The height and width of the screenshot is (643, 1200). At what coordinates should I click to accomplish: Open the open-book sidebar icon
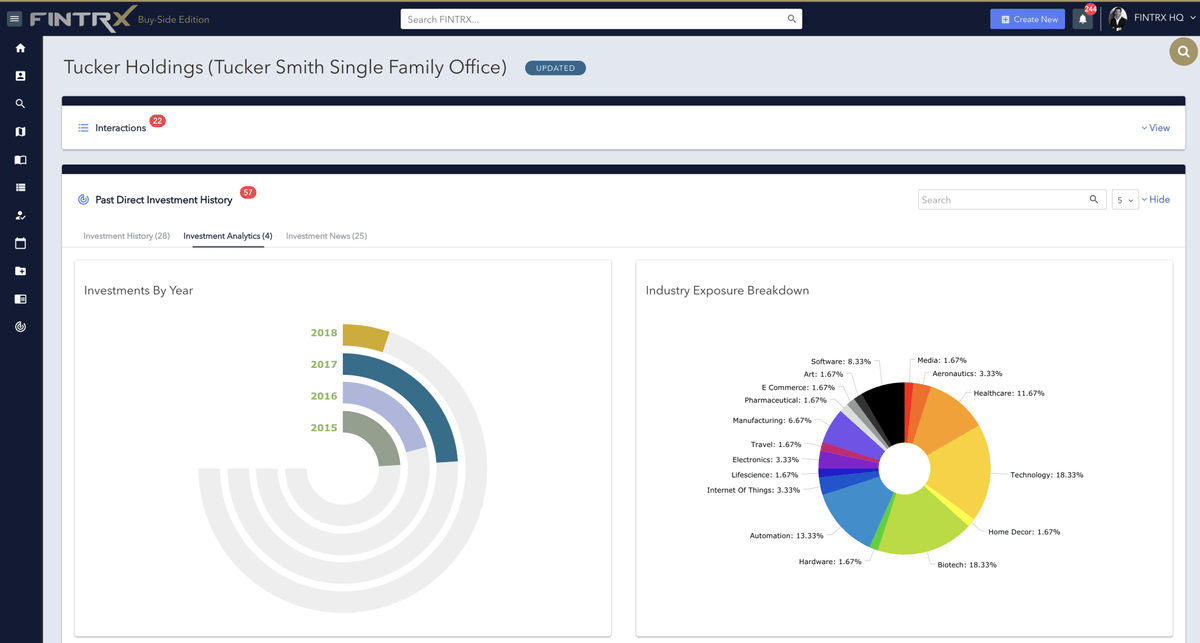point(20,160)
